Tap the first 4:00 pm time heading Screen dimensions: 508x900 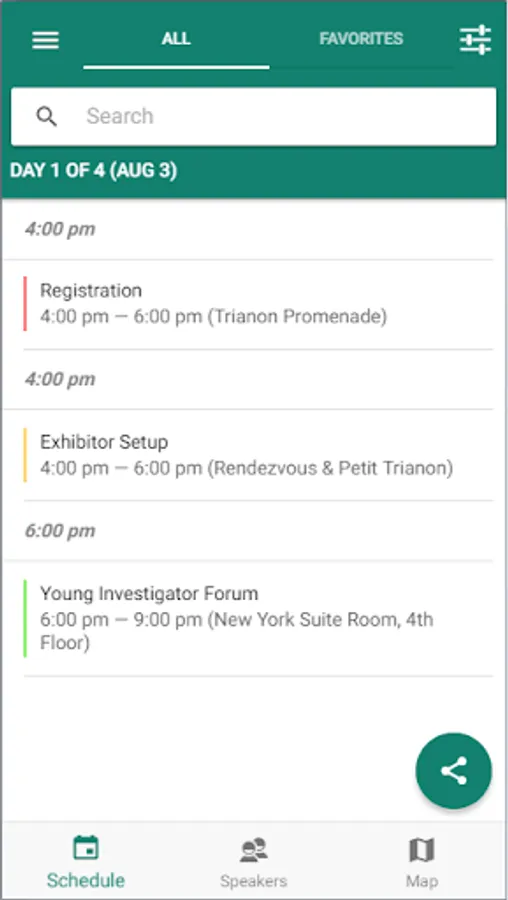(x=60, y=230)
